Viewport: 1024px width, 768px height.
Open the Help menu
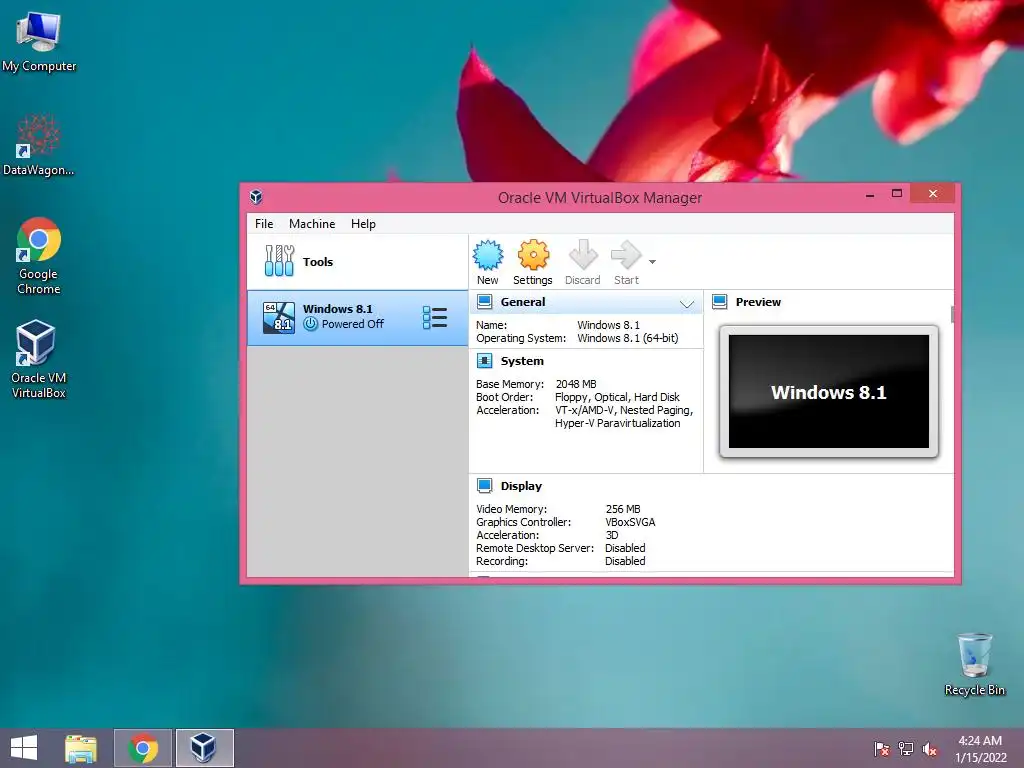pyautogui.click(x=363, y=223)
